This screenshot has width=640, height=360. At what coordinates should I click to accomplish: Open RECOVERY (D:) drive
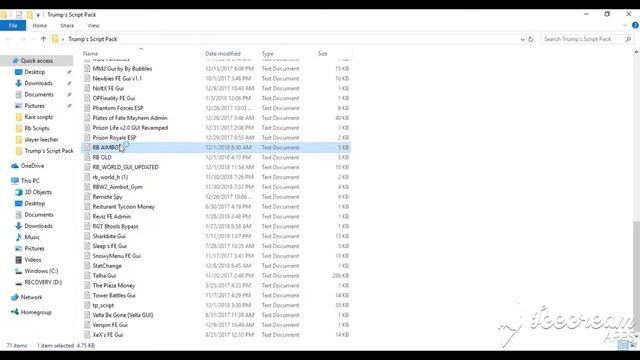[43, 282]
